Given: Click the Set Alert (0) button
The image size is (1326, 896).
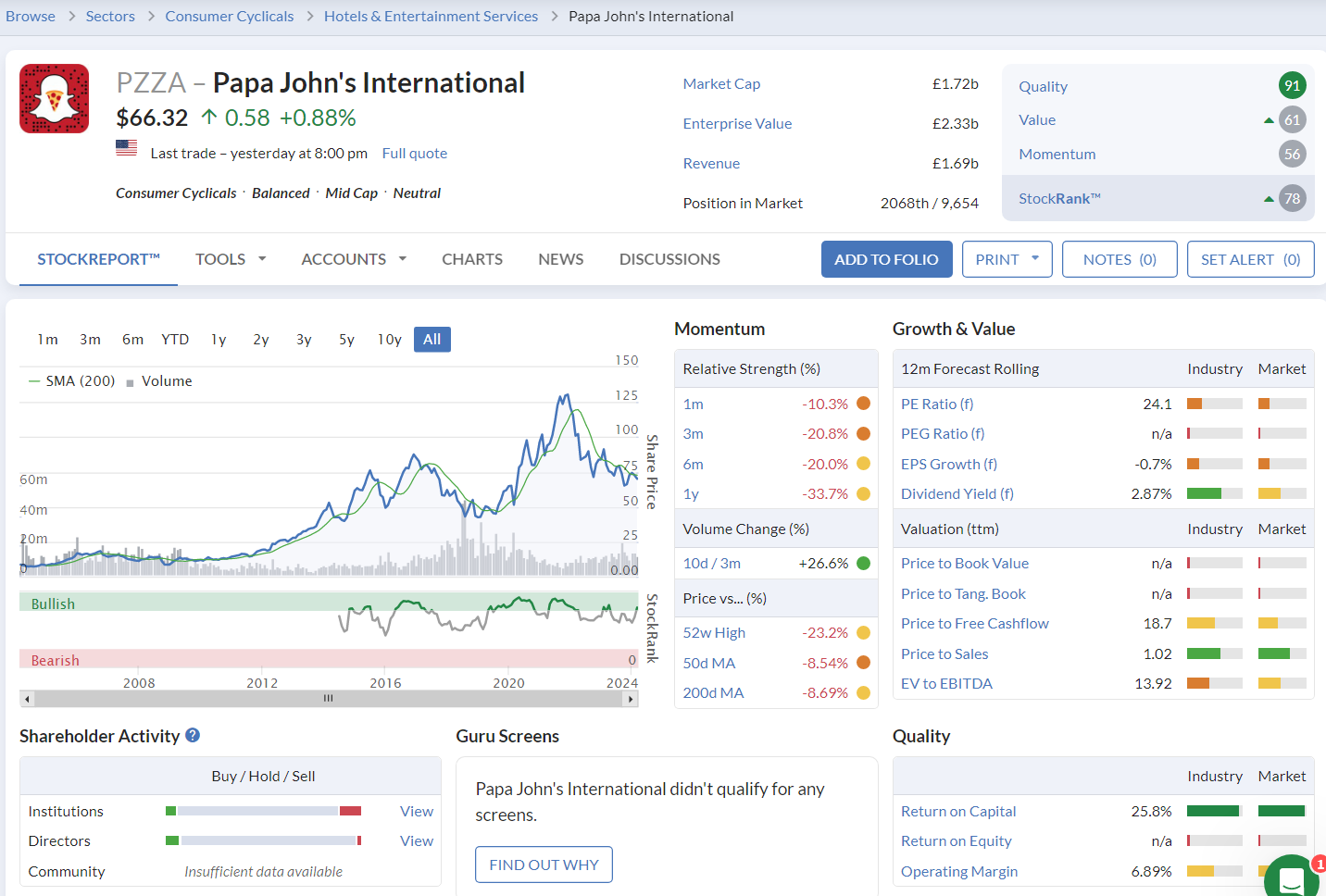Looking at the screenshot, I should (x=1251, y=259).
